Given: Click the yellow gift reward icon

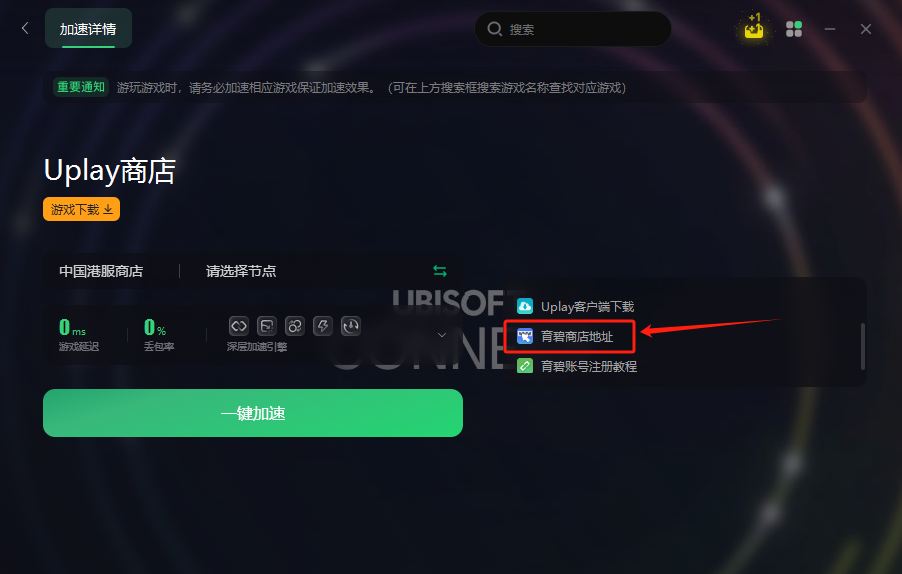Looking at the screenshot, I should (x=754, y=26).
